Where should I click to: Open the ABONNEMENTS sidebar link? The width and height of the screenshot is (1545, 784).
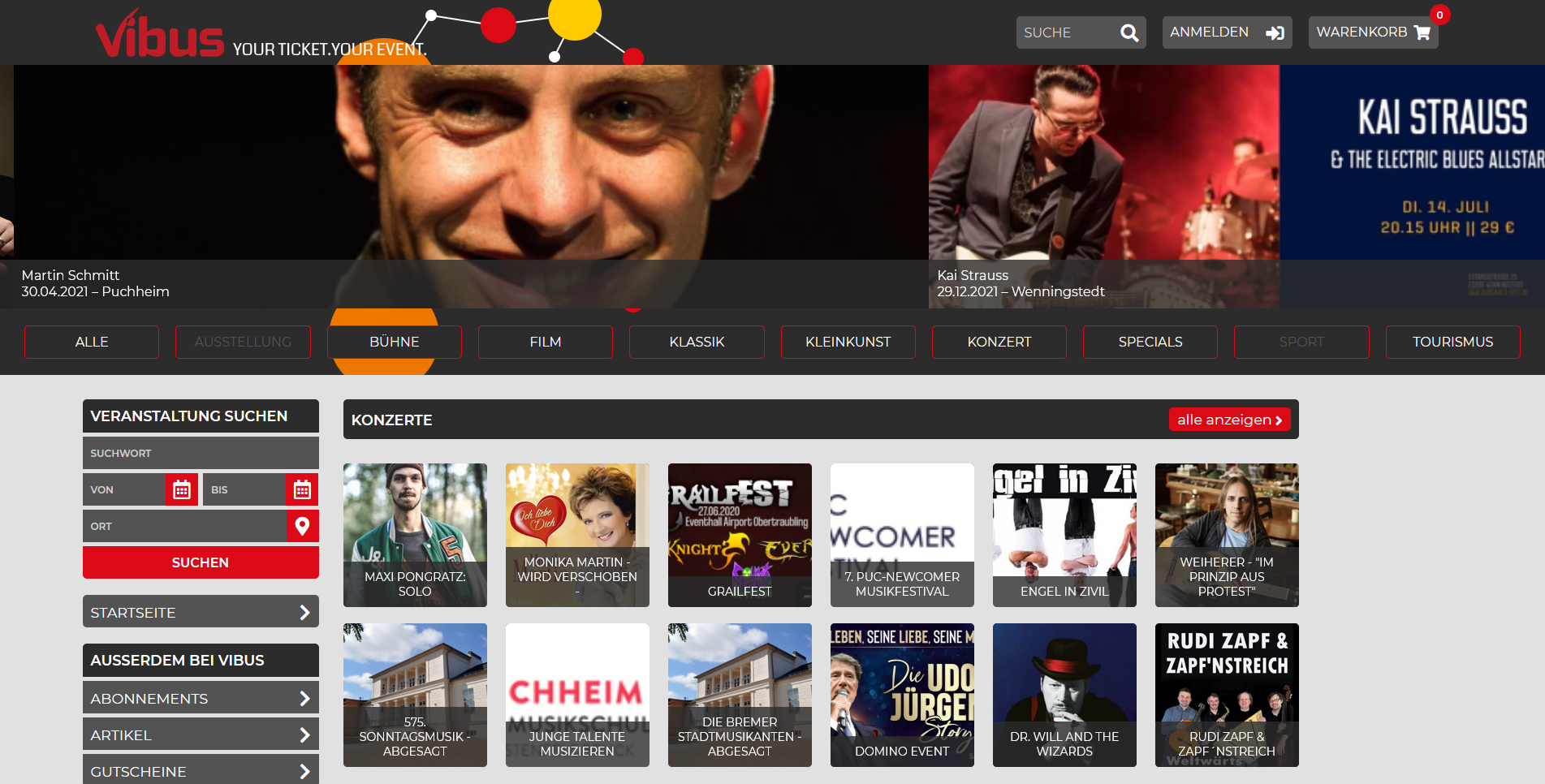tap(201, 698)
